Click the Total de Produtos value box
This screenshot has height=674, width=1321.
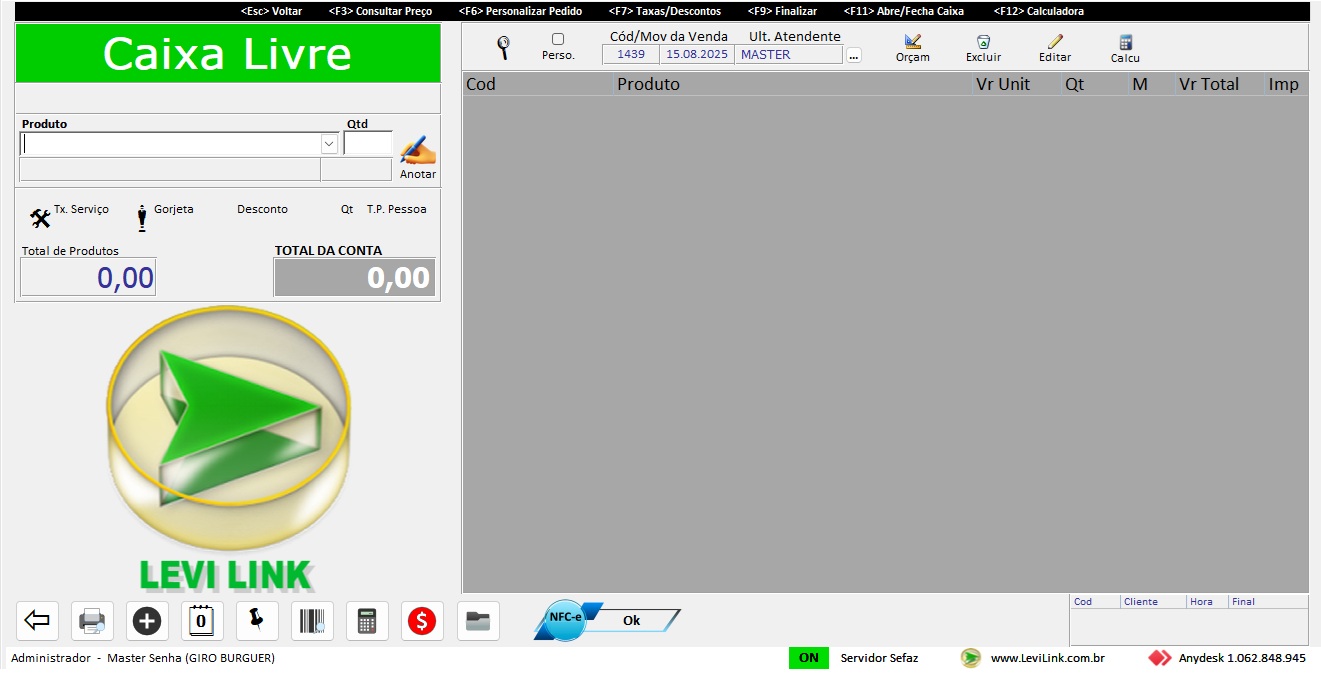pyautogui.click(x=88, y=277)
